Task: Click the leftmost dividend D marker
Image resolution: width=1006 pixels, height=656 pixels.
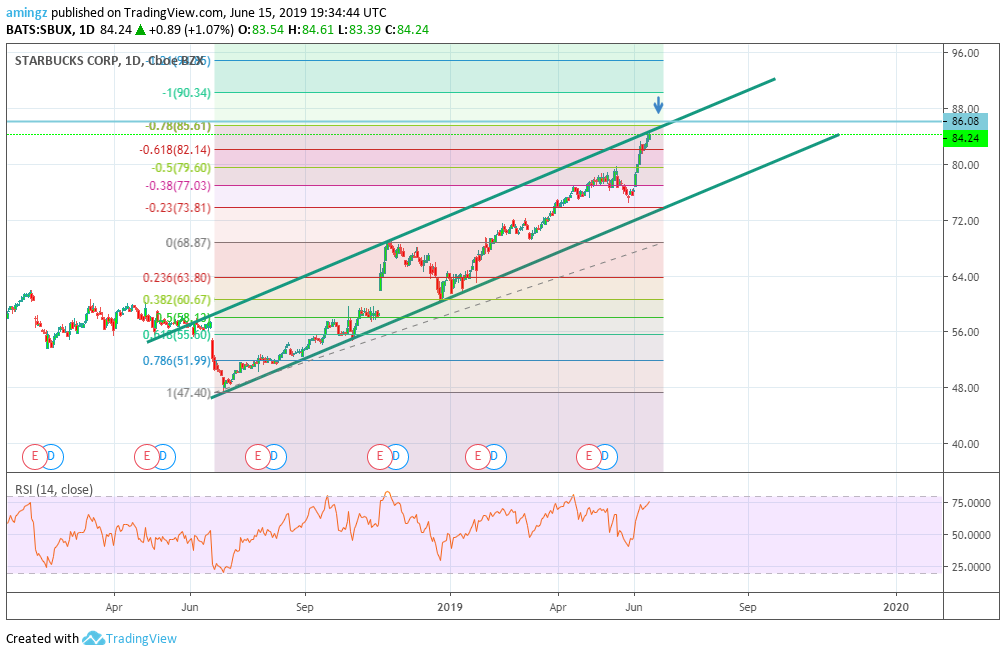Action: pyautogui.click(x=53, y=457)
